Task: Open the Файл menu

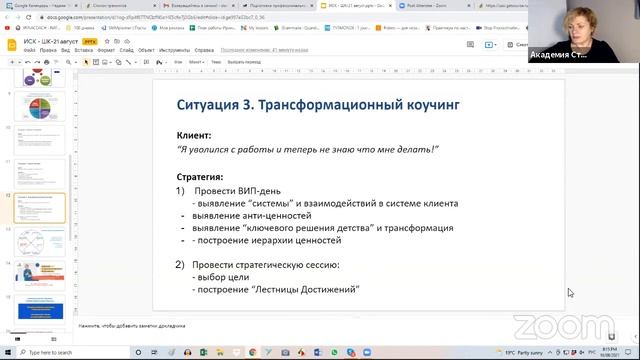Action: 29,50
